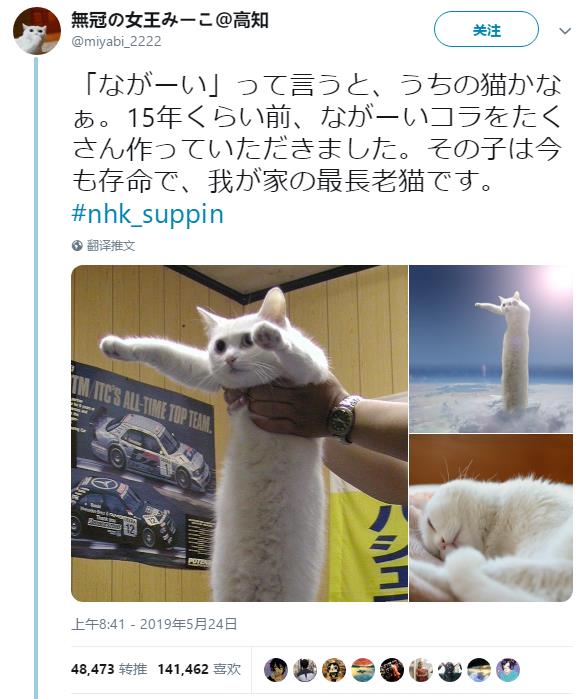
Task: Open the last liker avatar on right
Action: [508, 670]
